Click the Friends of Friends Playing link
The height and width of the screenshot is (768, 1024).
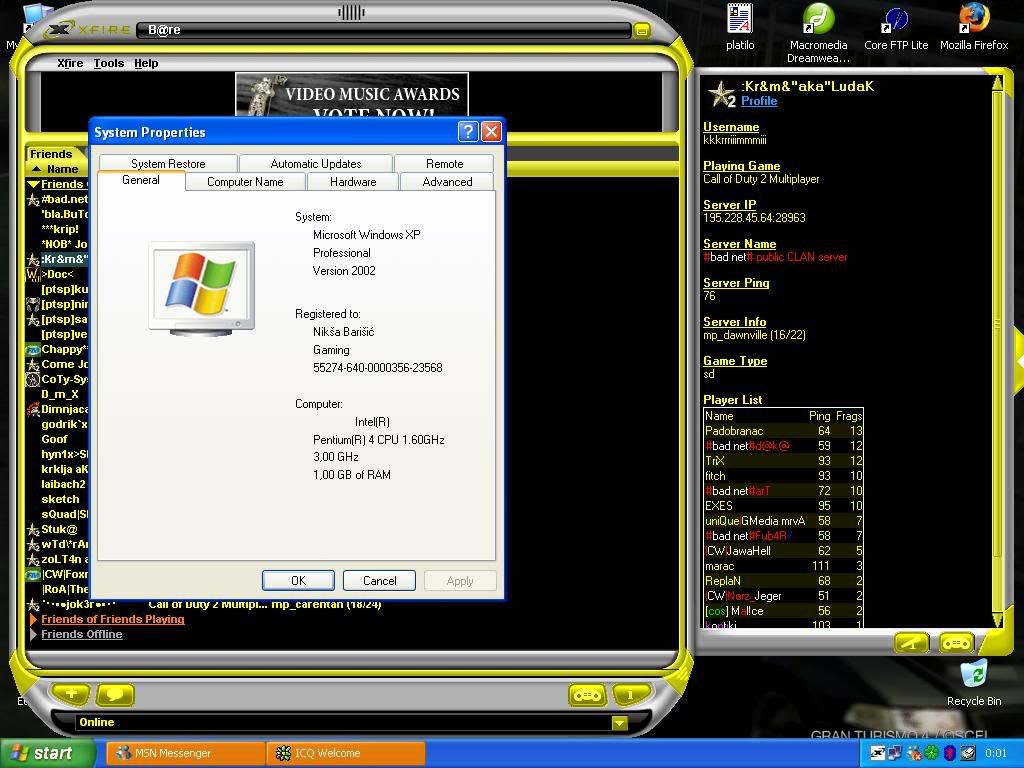click(x=112, y=619)
